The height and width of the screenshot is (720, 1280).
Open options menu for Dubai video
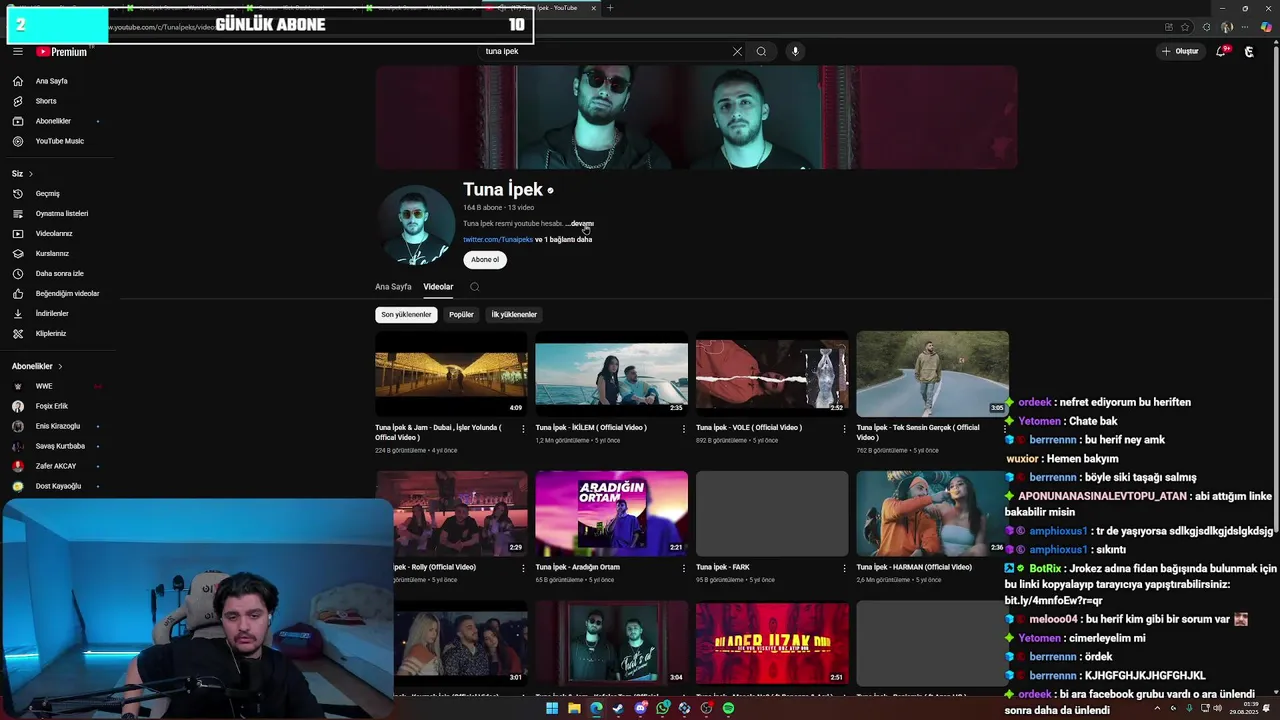(x=523, y=429)
